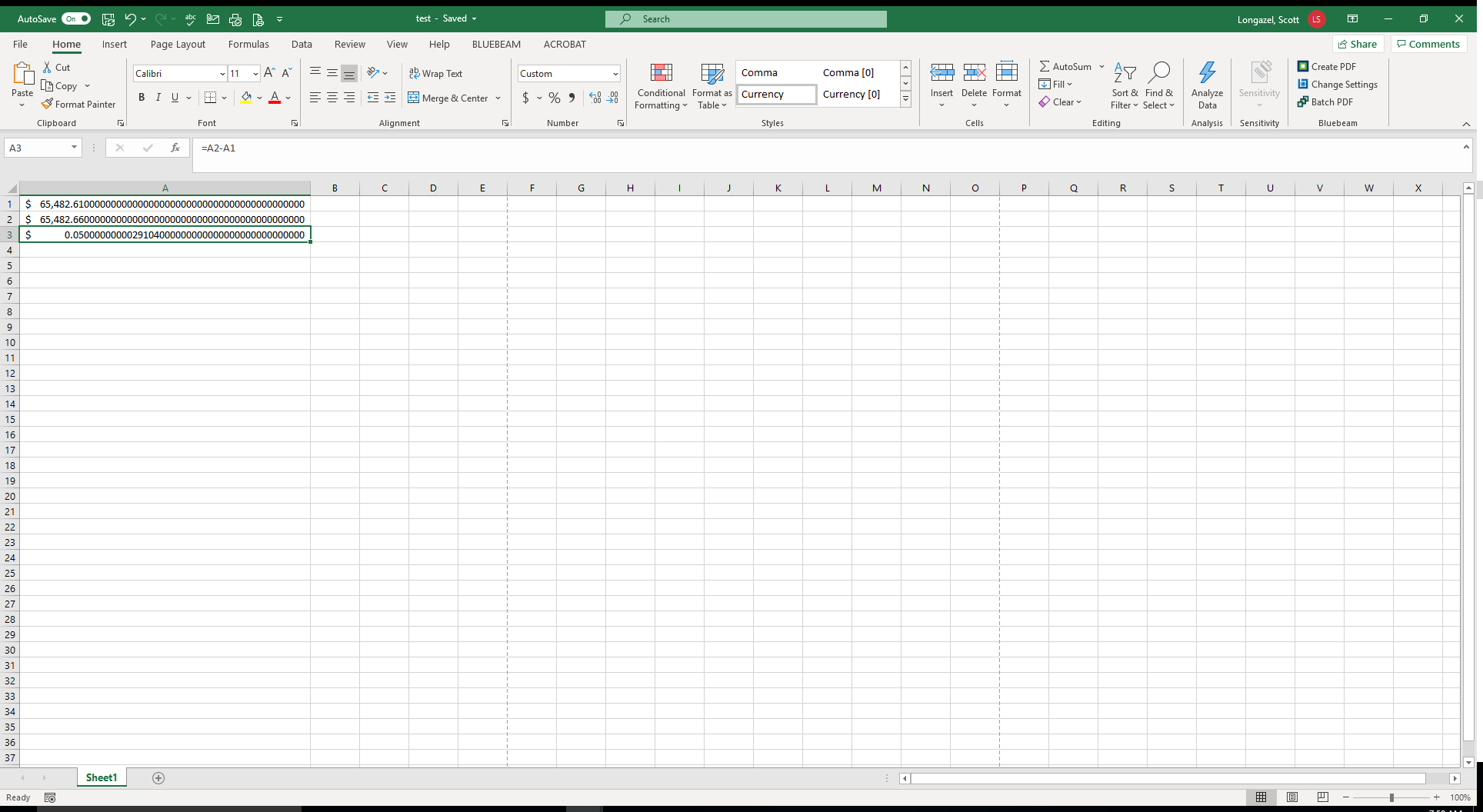Image resolution: width=1483 pixels, height=812 pixels.
Task: Adjust the zoom slider
Action: coord(1392,797)
